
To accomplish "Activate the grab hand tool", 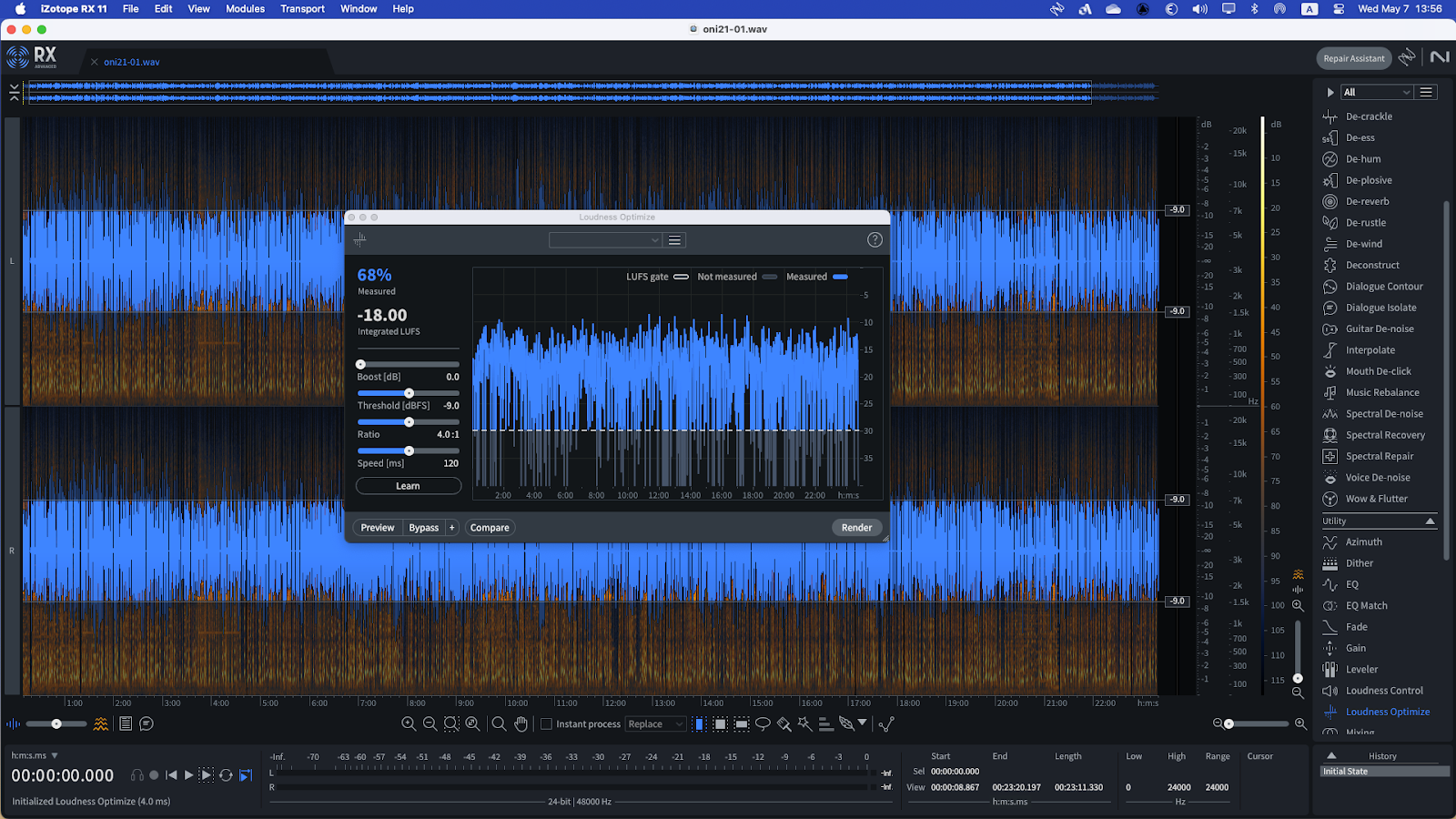I will click(x=521, y=724).
